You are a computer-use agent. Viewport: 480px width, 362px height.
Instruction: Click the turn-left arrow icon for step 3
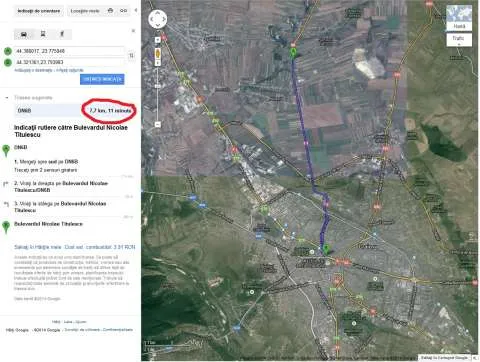[x=6, y=204]
